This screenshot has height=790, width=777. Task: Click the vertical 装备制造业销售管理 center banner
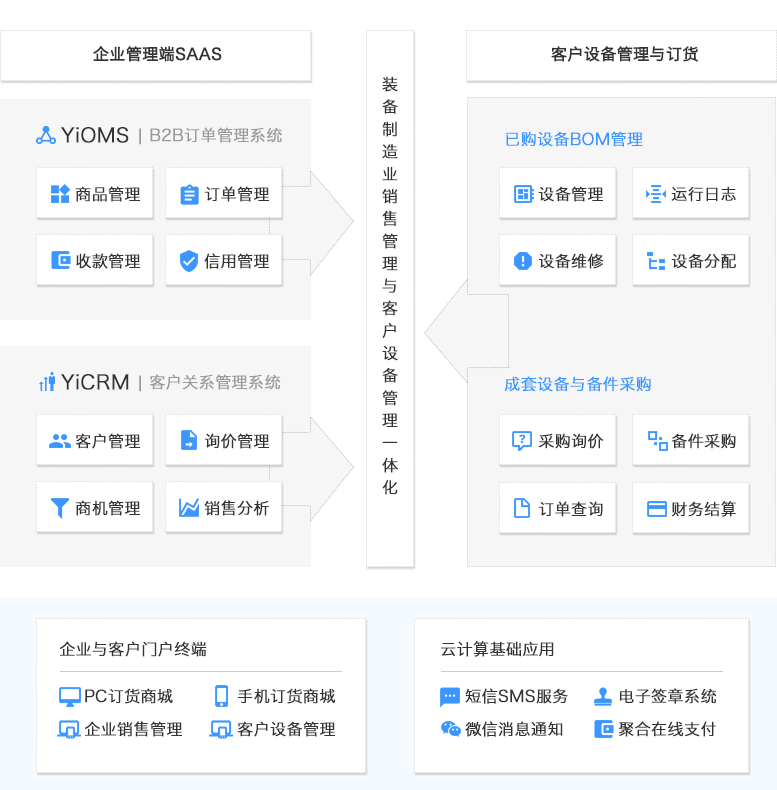[390, 299]
